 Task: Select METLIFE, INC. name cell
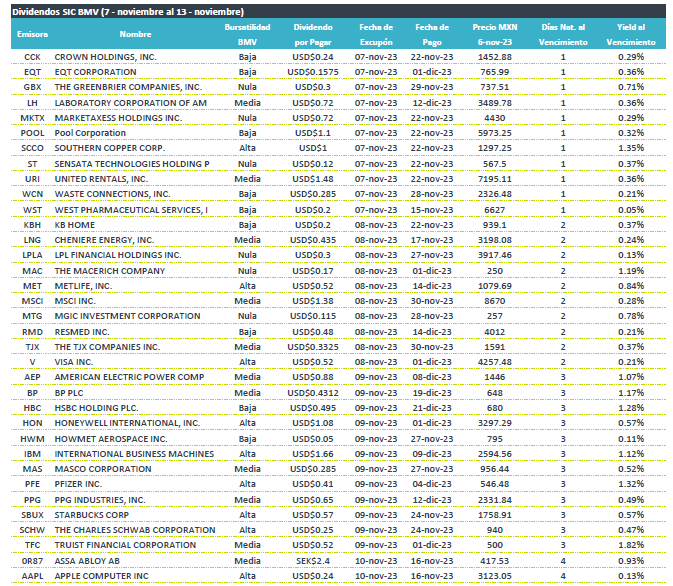pos(83,286)
